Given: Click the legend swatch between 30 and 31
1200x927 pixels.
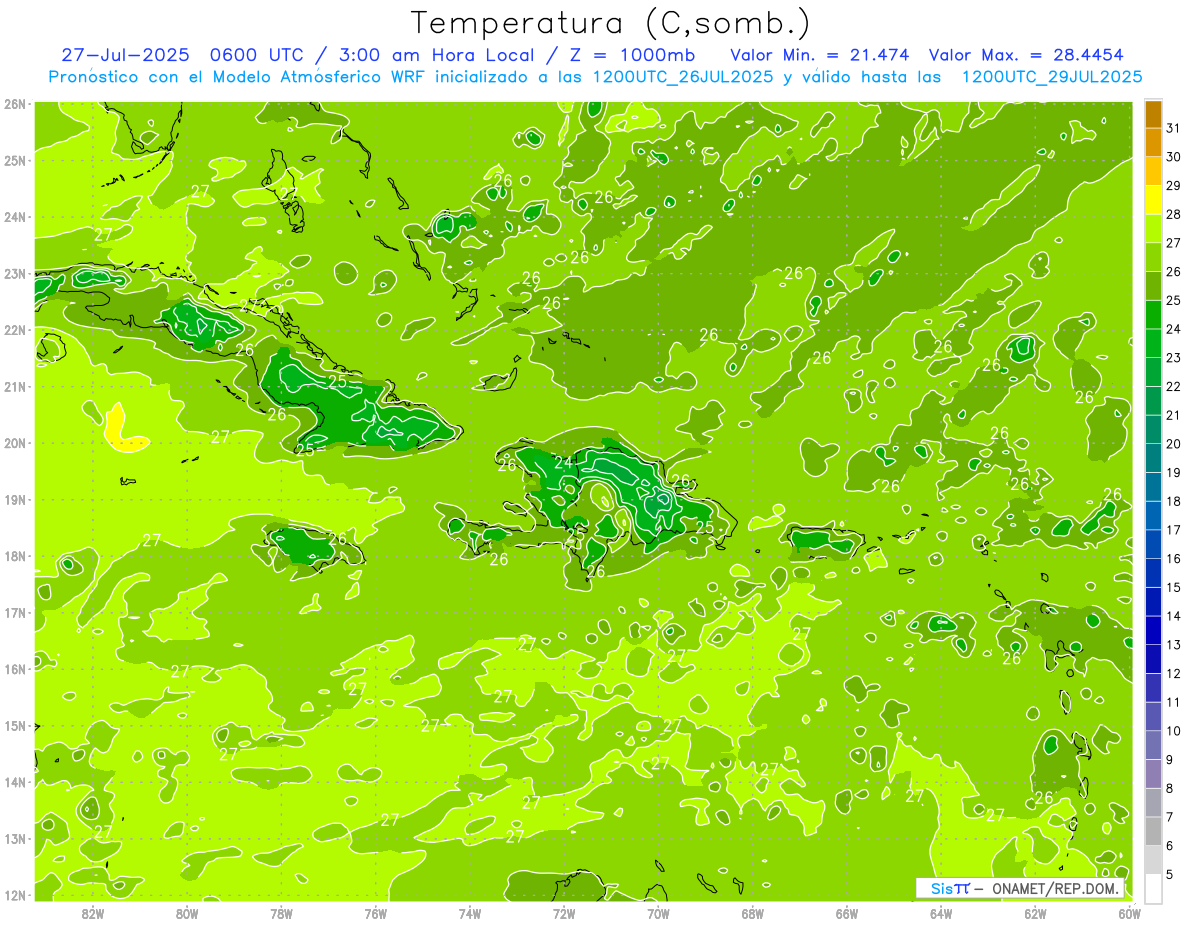Looking at the screenshot, I should (1153, 142).
